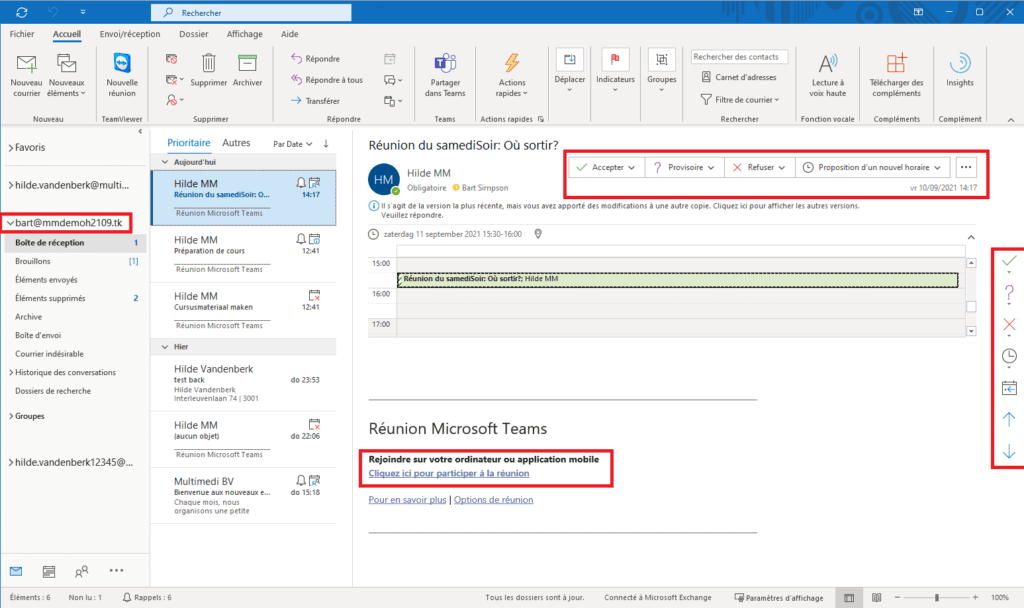
Task: Forward message using Transférer
Action: pyautogui.click(x=315, y=101)
